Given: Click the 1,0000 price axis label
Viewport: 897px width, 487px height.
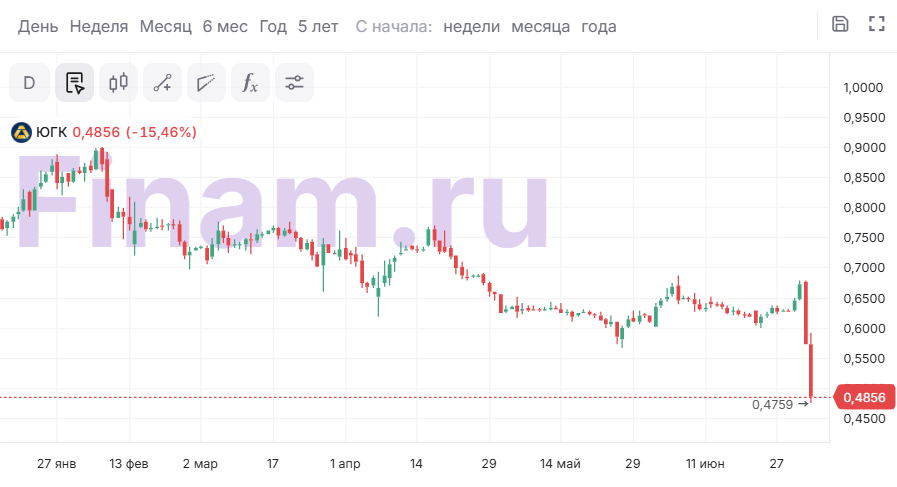Looking at the screenshot, I should (x=863, y=88).
